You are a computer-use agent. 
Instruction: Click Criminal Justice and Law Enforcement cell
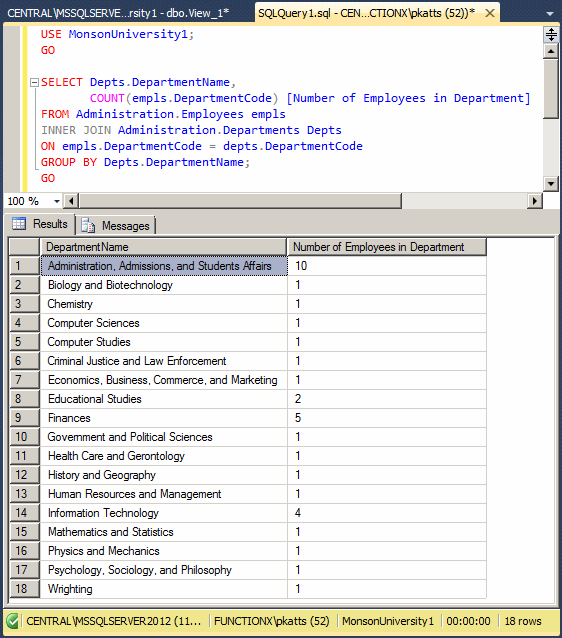164,361
